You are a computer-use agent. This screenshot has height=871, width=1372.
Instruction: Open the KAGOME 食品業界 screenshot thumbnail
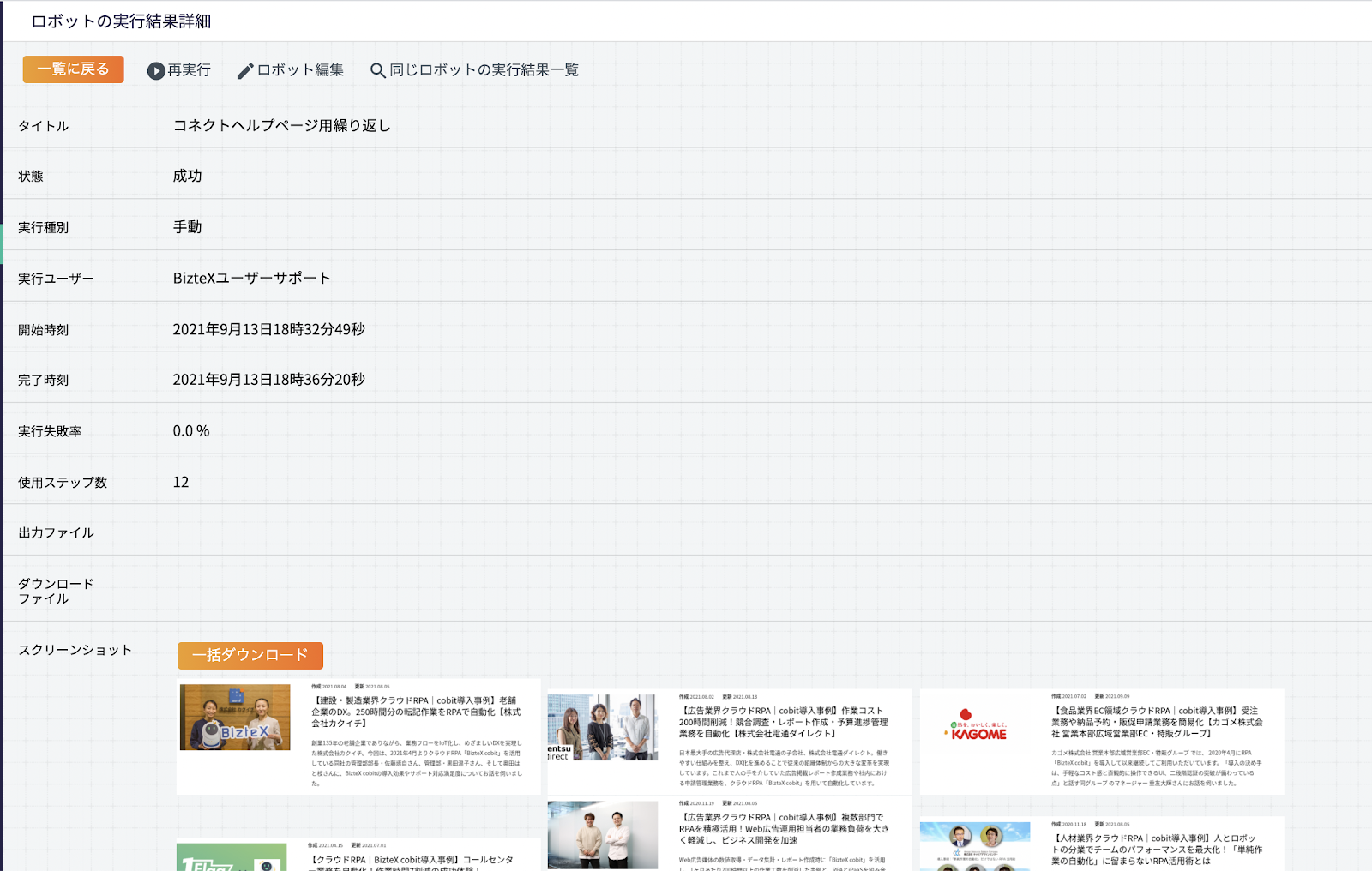(1102, 742)
